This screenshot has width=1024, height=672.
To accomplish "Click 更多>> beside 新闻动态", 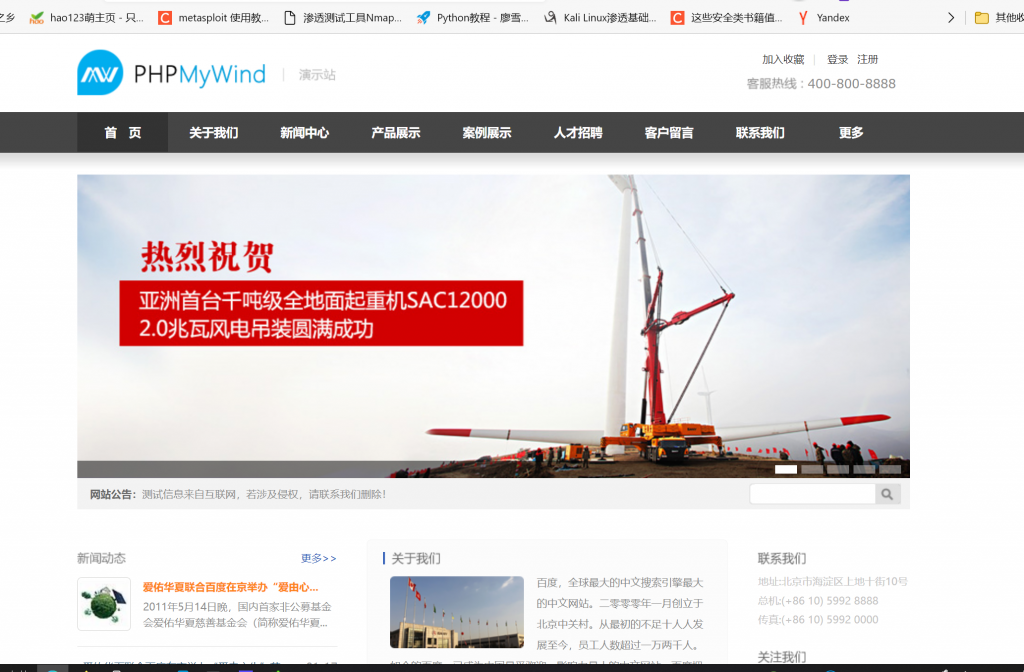I will 318,558.
